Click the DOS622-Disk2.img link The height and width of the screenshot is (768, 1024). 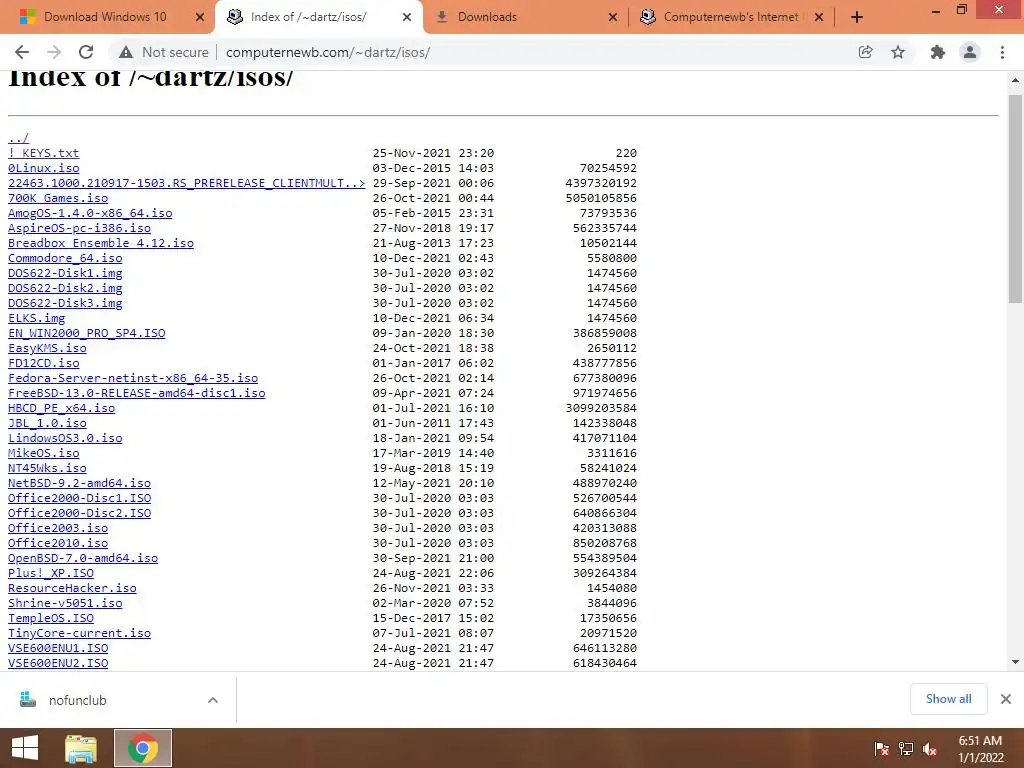click(65, 288)
